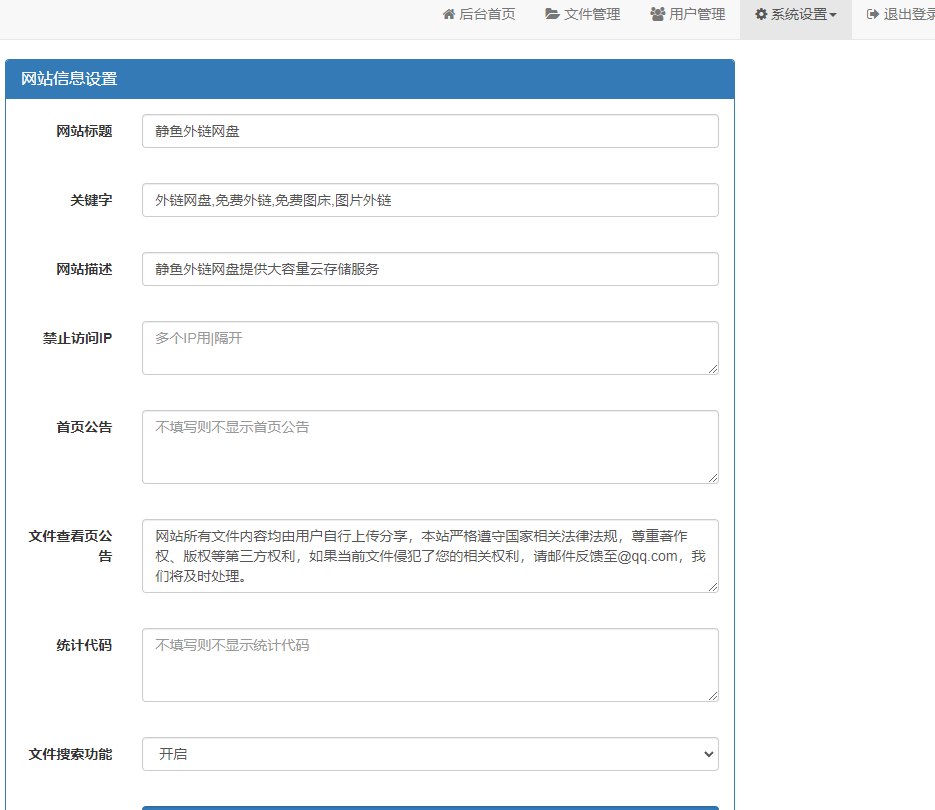Viewport: 935px width, 810px height.
Task: Click the 统计代码 textarea
Action: click(430, 664)
